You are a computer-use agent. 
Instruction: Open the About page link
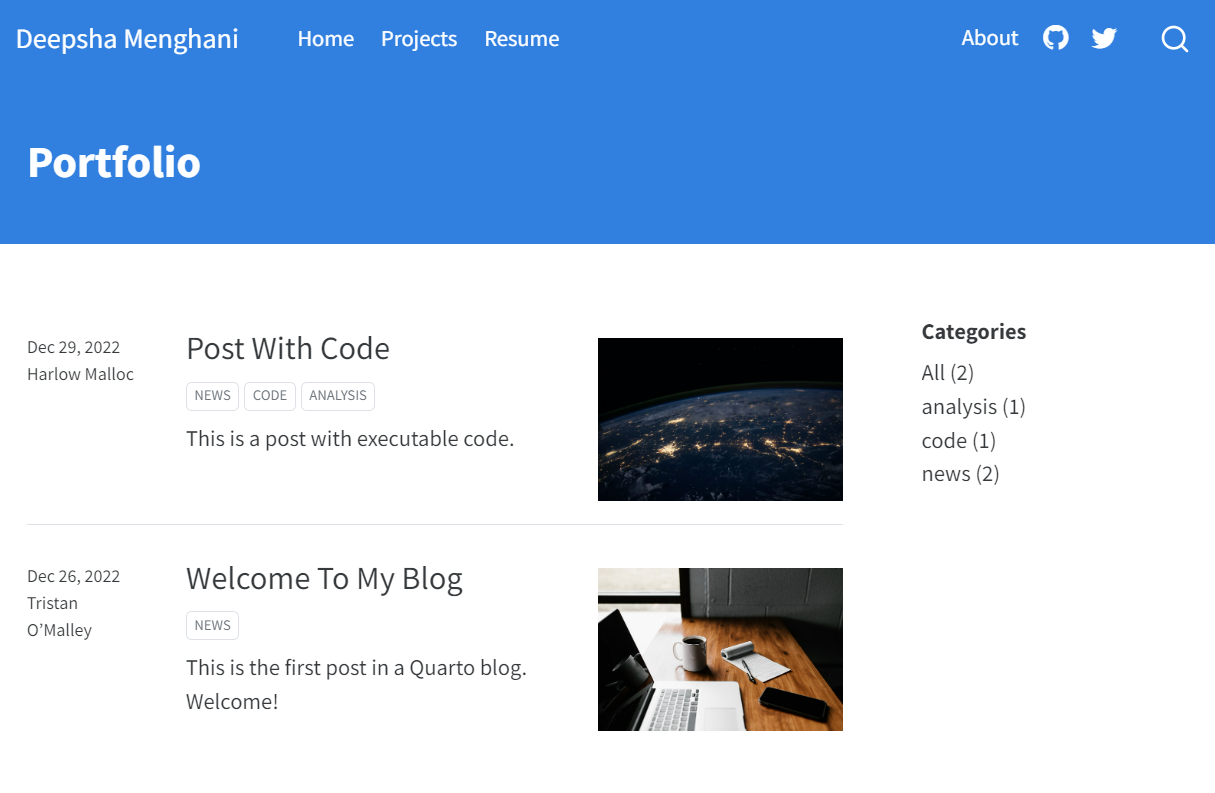pyautogui.click(x=989, y=38)
